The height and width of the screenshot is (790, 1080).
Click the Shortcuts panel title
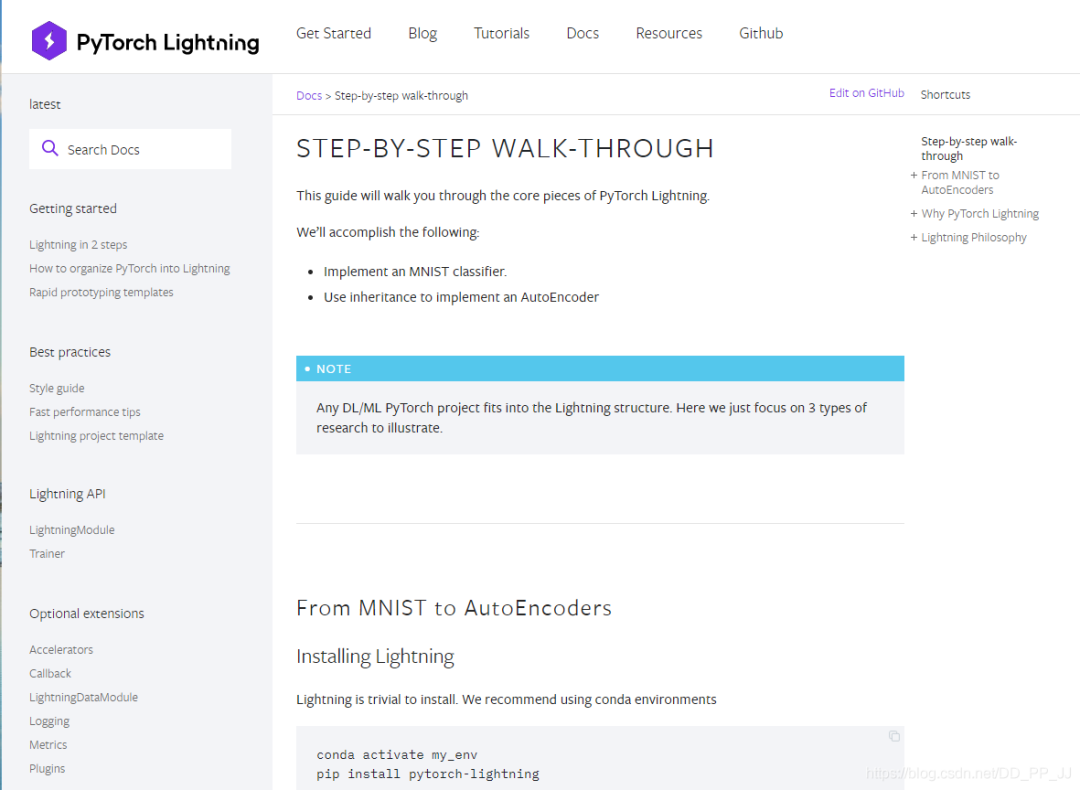[945, 94]
